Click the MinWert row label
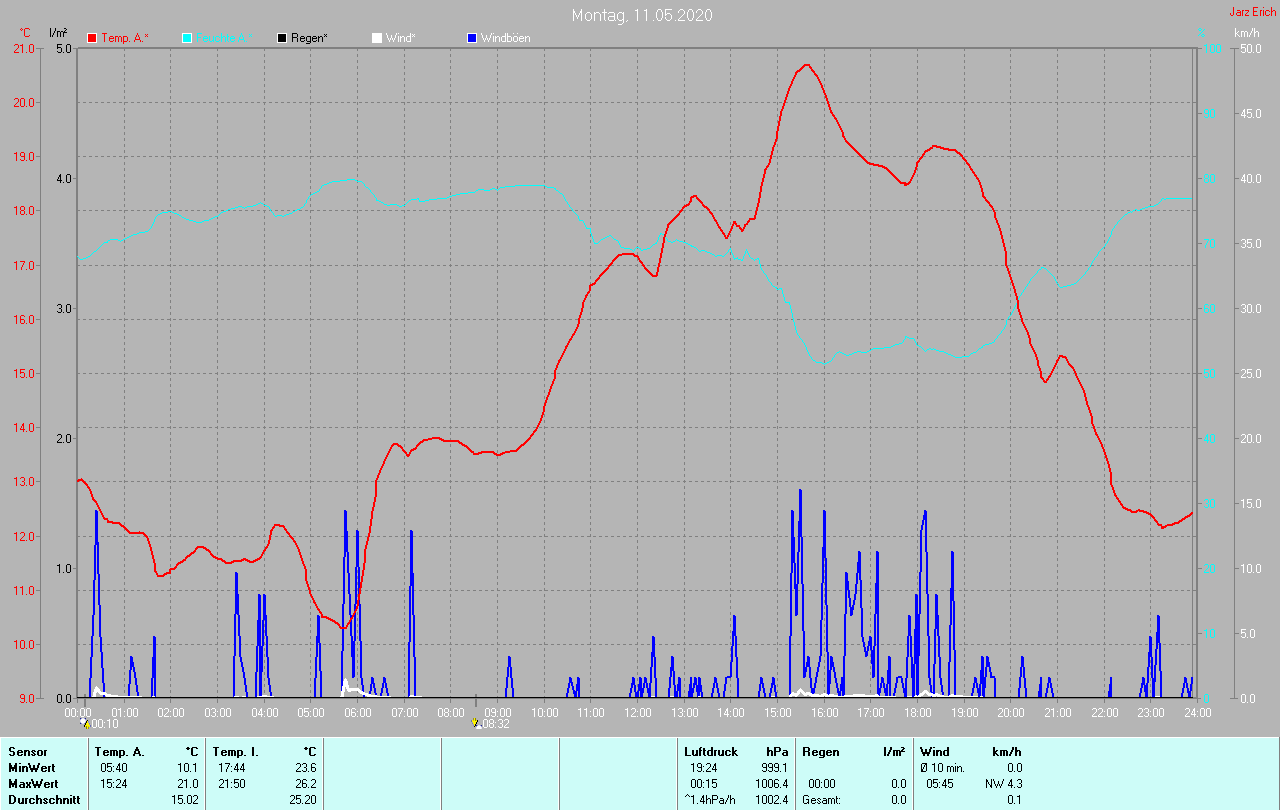This screenshot has height=810, width=1280. 31,767
